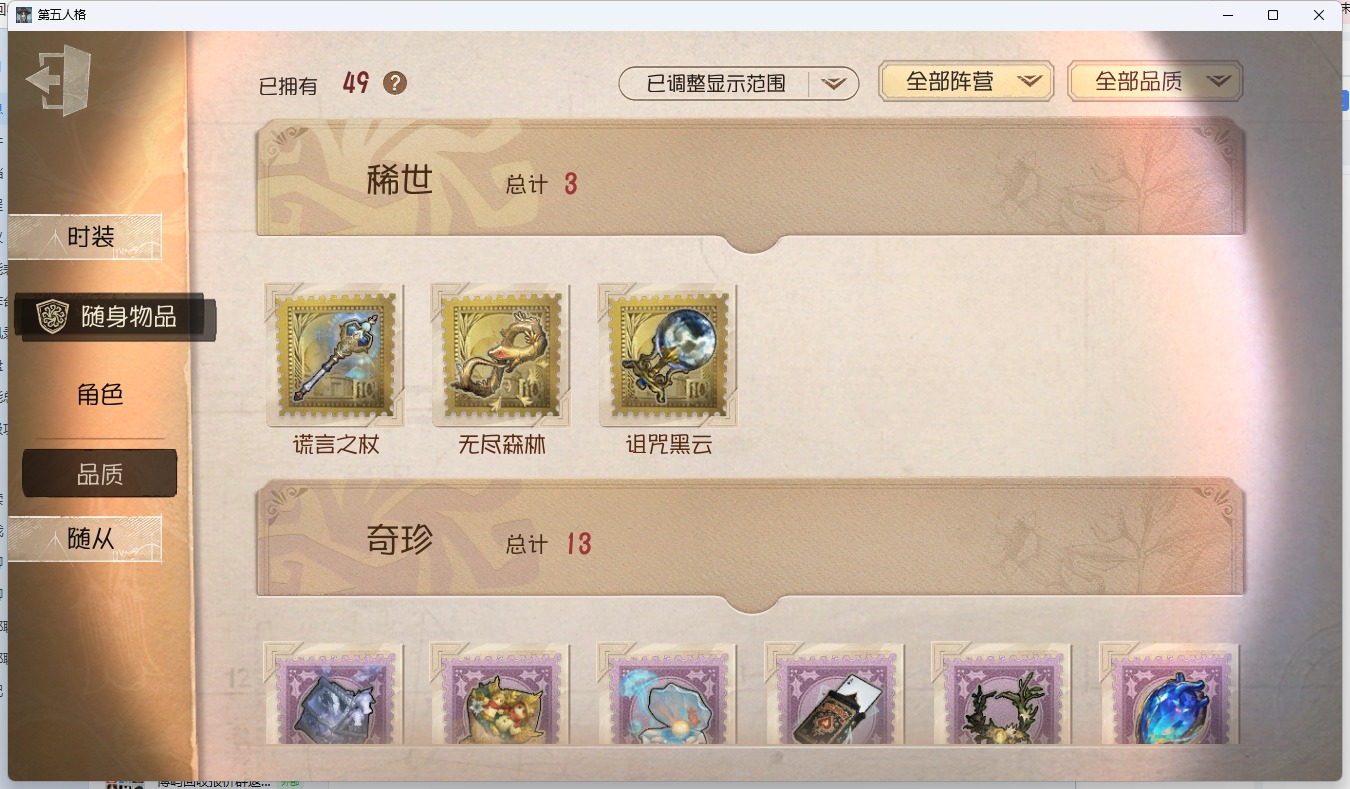Choose the playing card deck accessory
This screenshot has height=789, width=1350.
point(835,693)
